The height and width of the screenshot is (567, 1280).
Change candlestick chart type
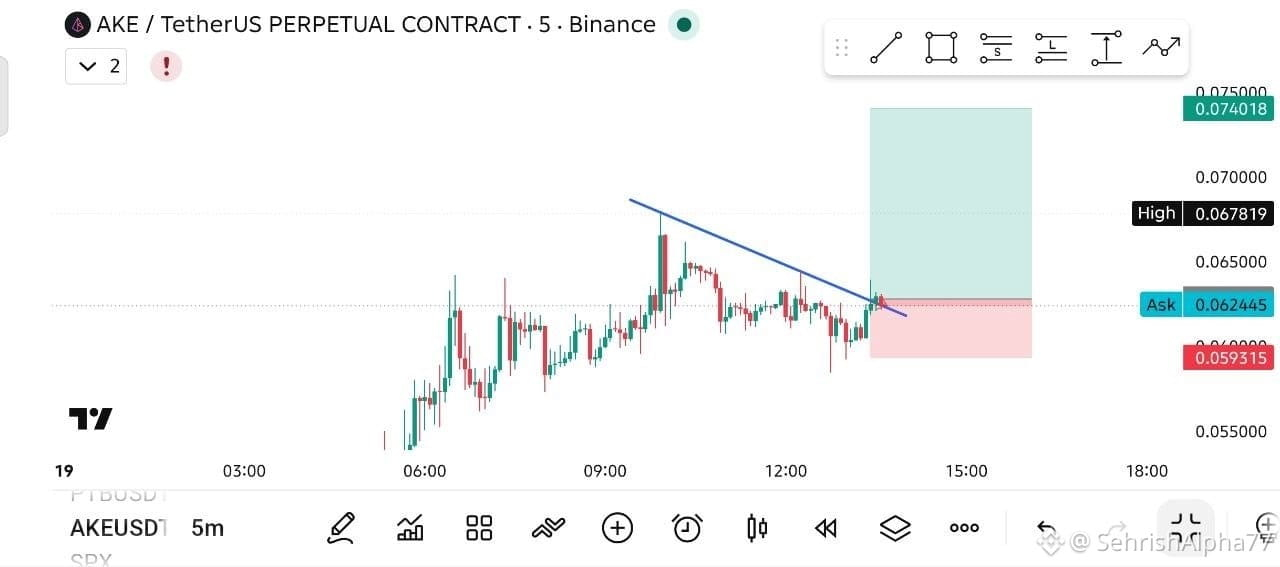[x=757, y=528]
